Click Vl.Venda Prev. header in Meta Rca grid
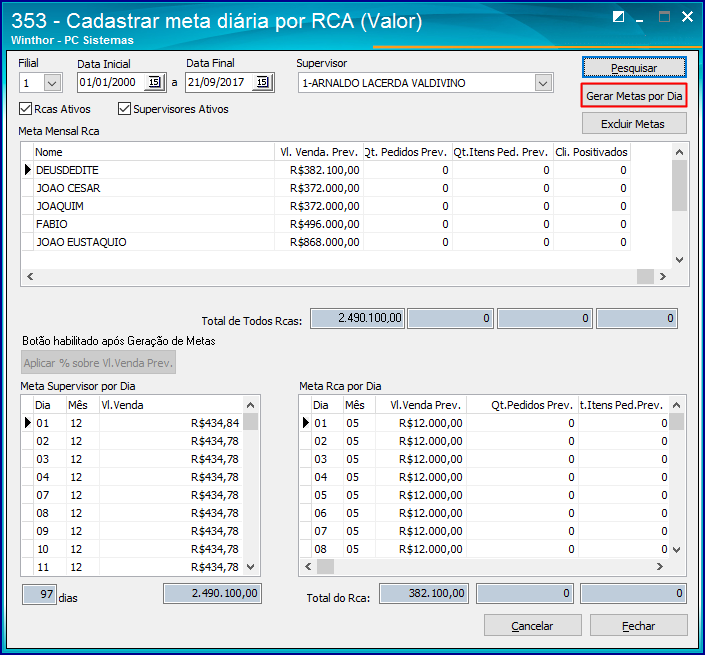This screenshot has height=655, width=705. (421, 405)
